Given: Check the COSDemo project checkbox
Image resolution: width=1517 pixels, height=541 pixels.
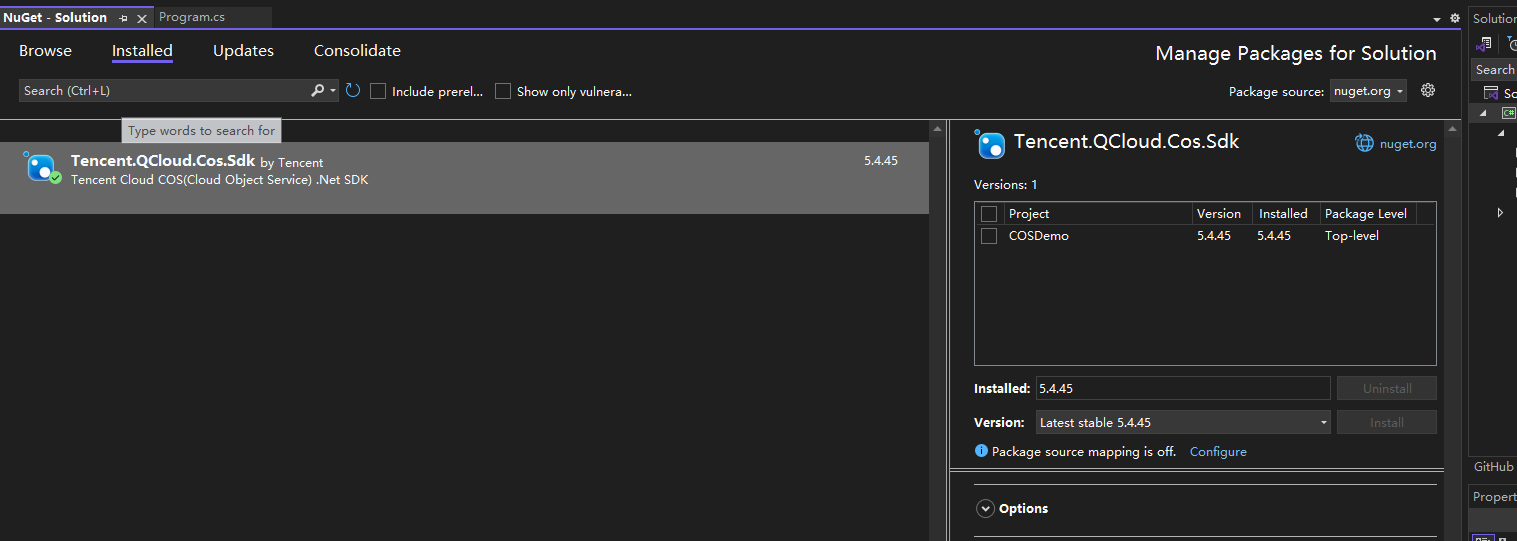Looking at the screenshot, I should tap(989, 236).
